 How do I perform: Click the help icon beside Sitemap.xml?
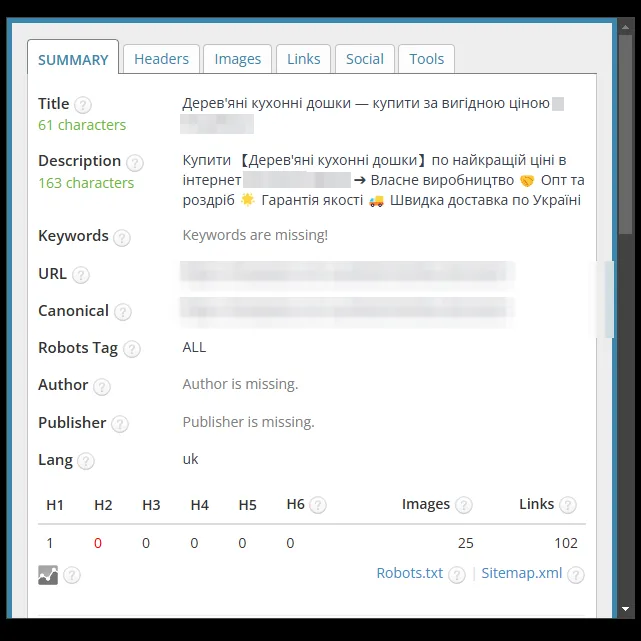[x=576, y=575]
